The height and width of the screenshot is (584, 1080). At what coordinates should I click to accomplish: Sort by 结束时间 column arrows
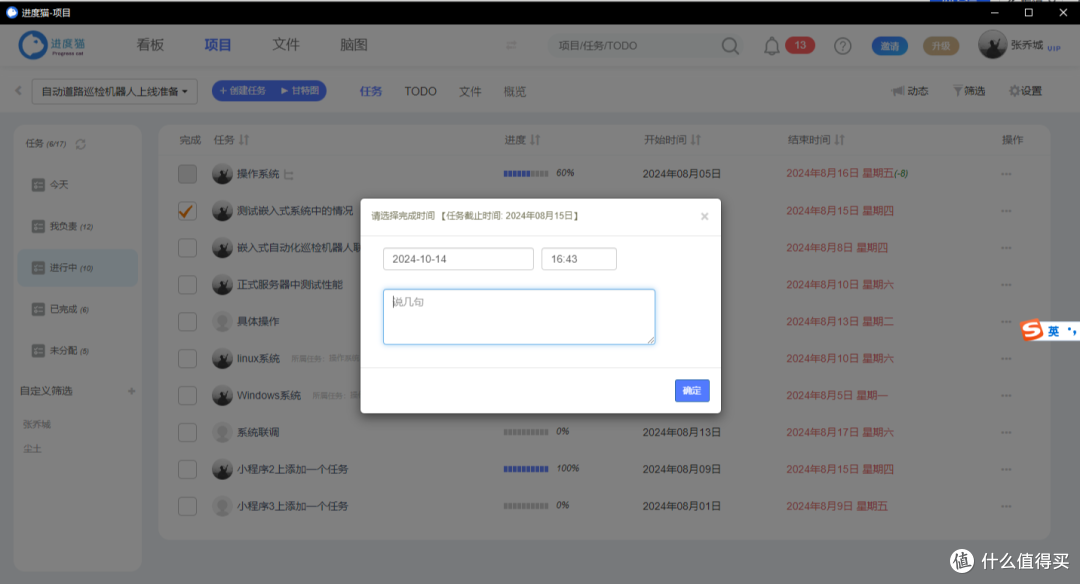[839, 140]
